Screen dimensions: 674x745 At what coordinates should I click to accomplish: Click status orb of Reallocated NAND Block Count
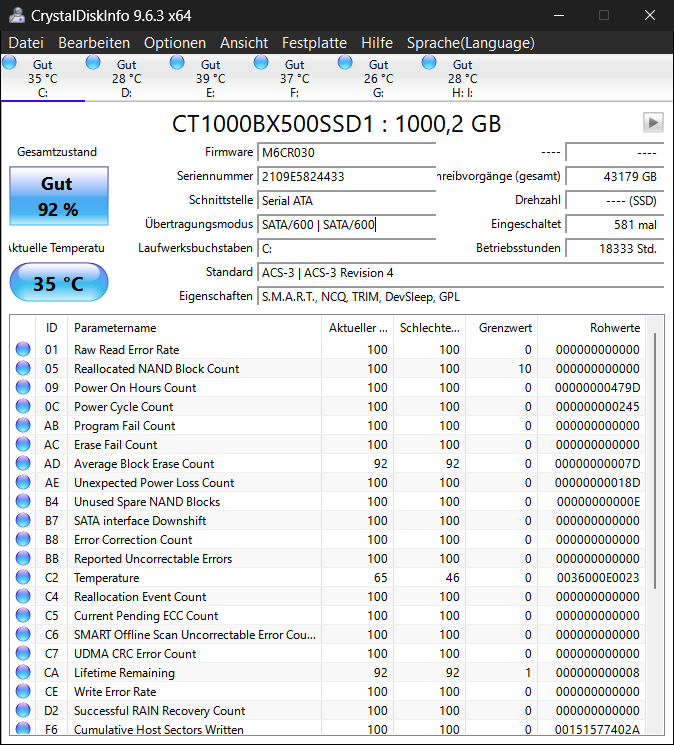tap(23, 368)
